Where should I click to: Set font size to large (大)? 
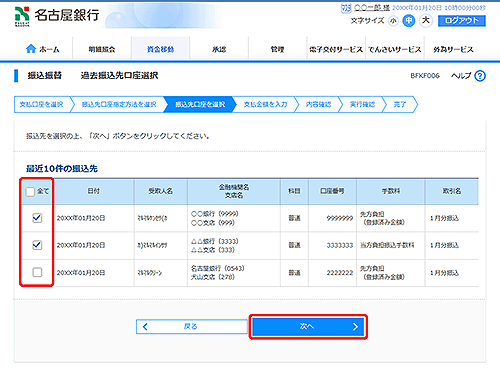coord(426,21)
